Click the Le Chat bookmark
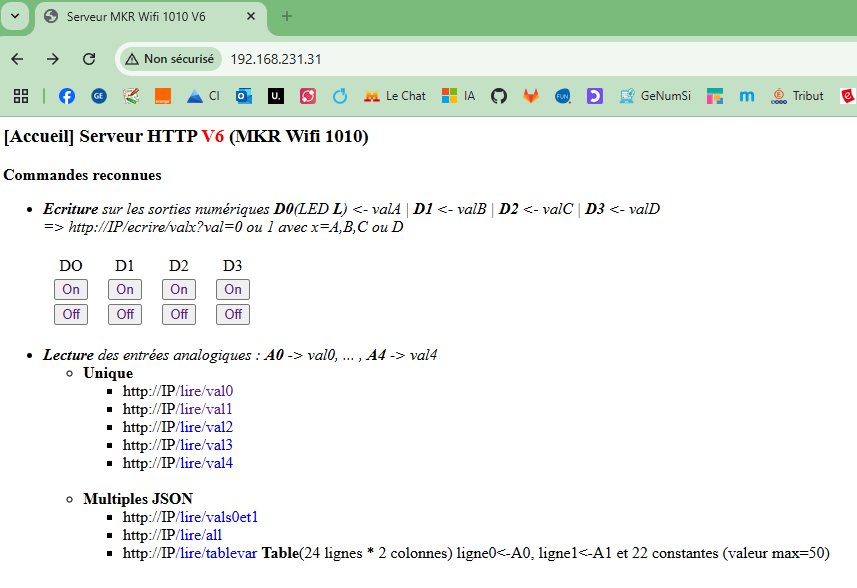 pyautogui.click(x=394, y=96)
